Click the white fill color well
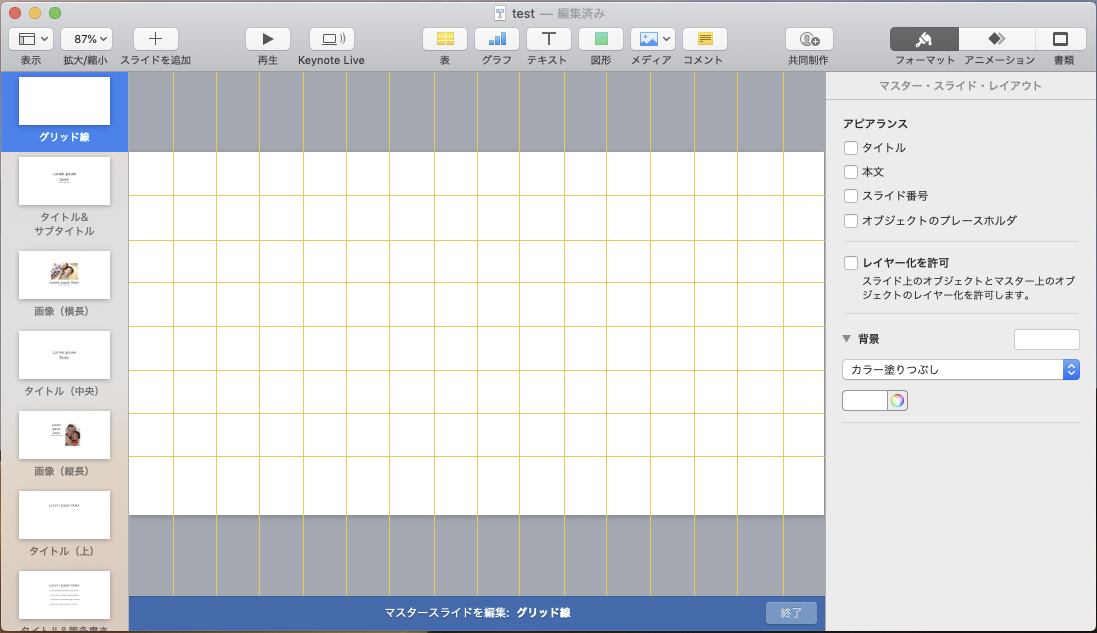This screenshot has height=633, width=1097. pos(865,401)
